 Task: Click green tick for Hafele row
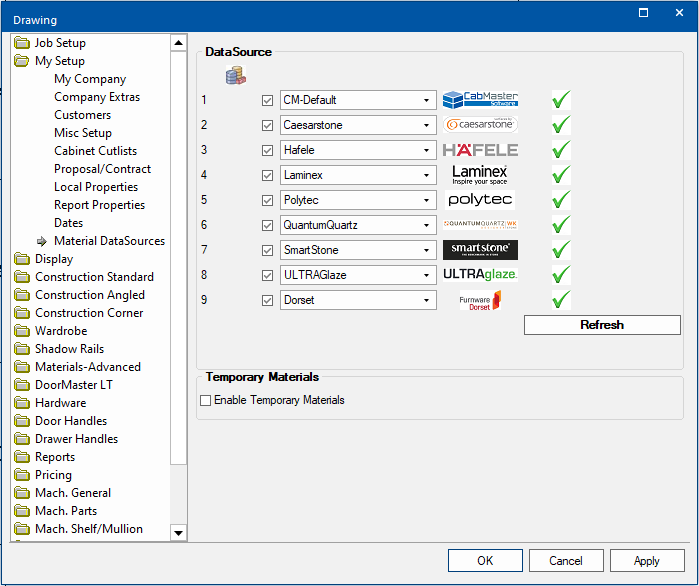click(561, 150)
